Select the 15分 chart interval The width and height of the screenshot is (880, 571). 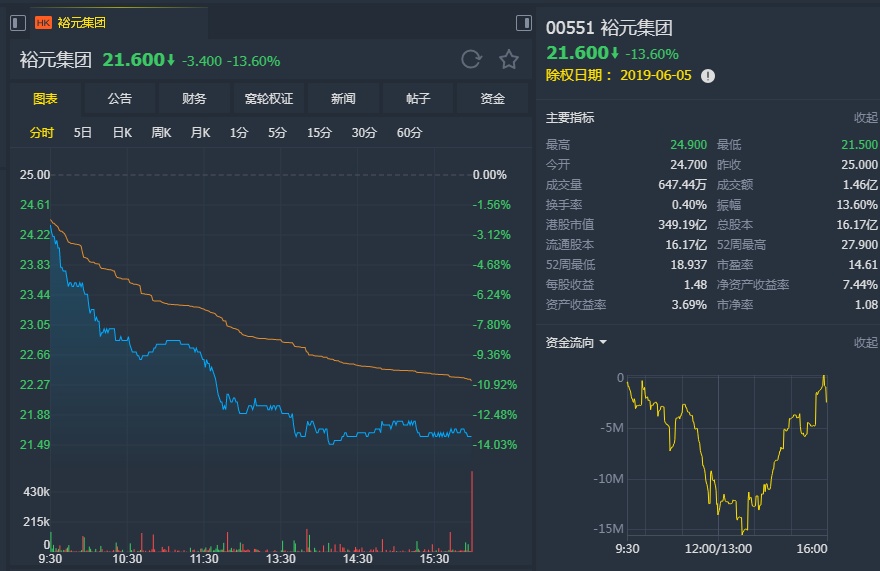(x=319, y=132)
